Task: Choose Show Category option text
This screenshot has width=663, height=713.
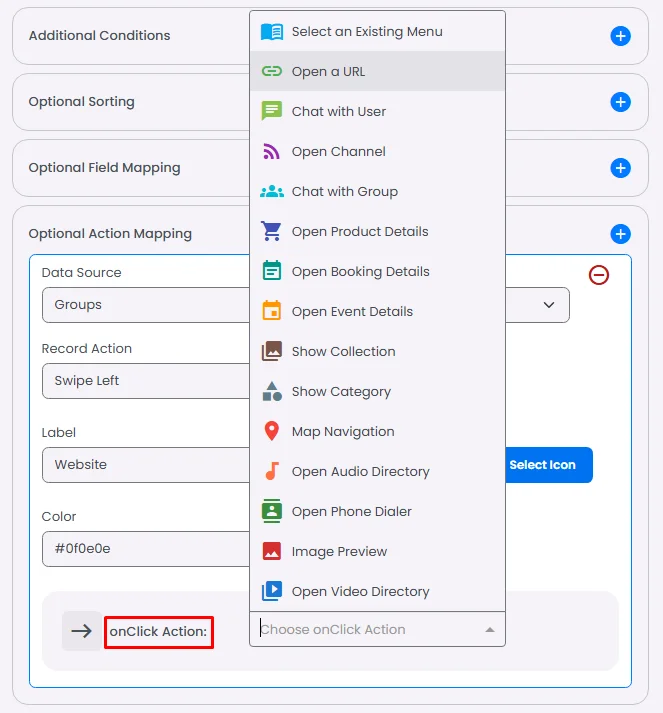Action: coord(342,392)
